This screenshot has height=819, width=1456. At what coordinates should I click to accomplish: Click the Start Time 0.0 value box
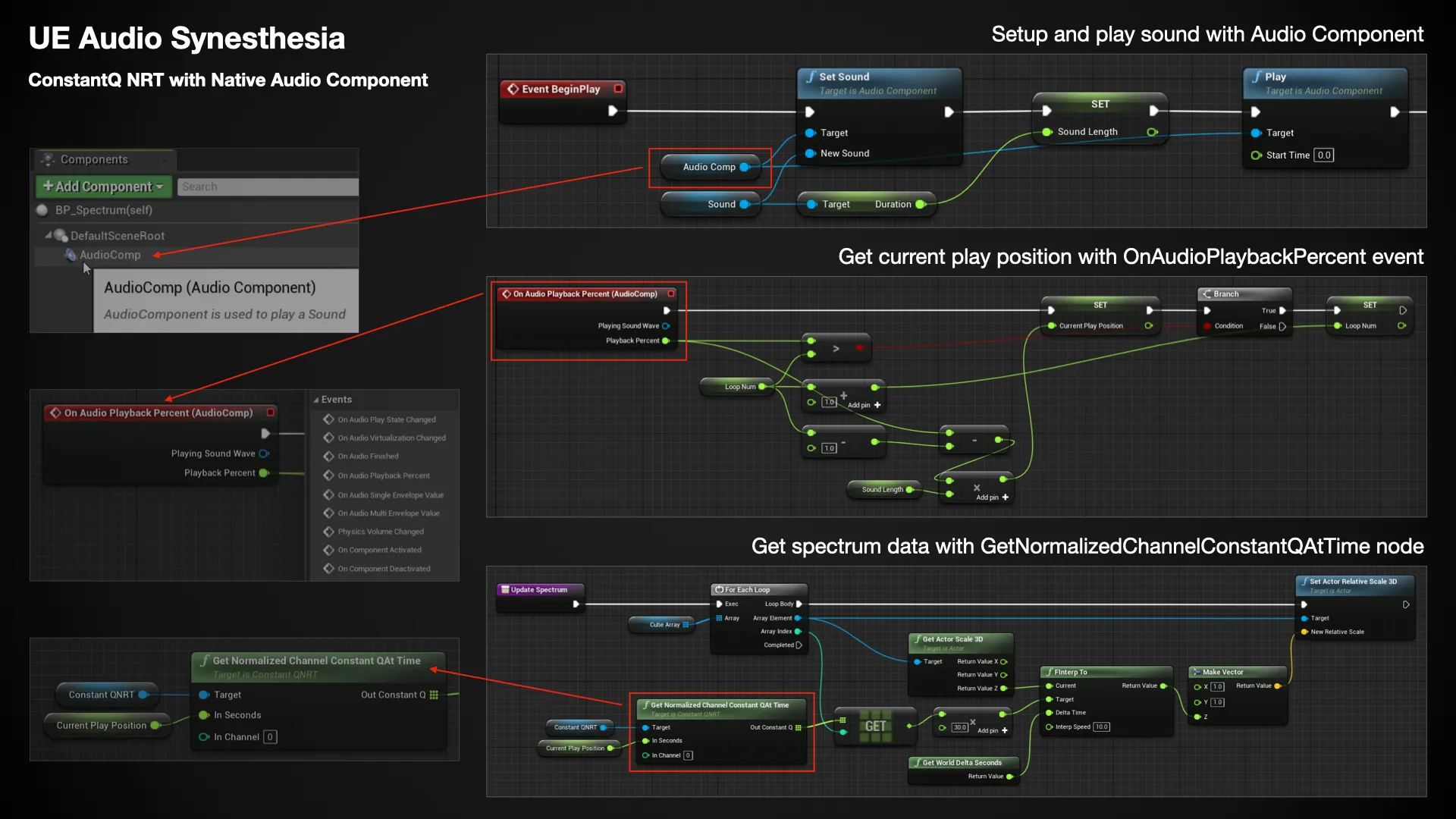click(x=1323, y=155)
